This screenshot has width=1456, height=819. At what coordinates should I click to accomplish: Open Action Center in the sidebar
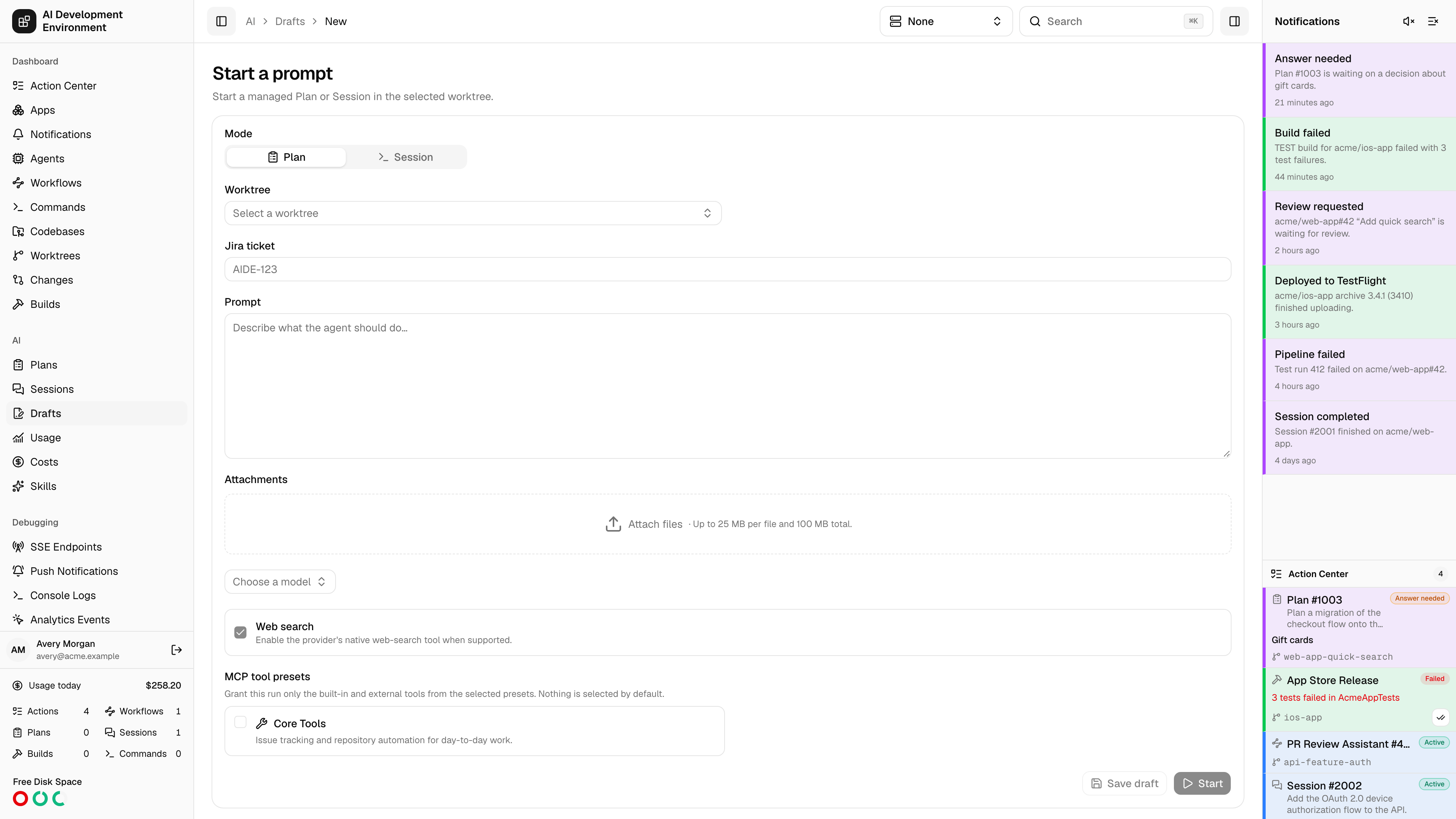pos(97,86)
